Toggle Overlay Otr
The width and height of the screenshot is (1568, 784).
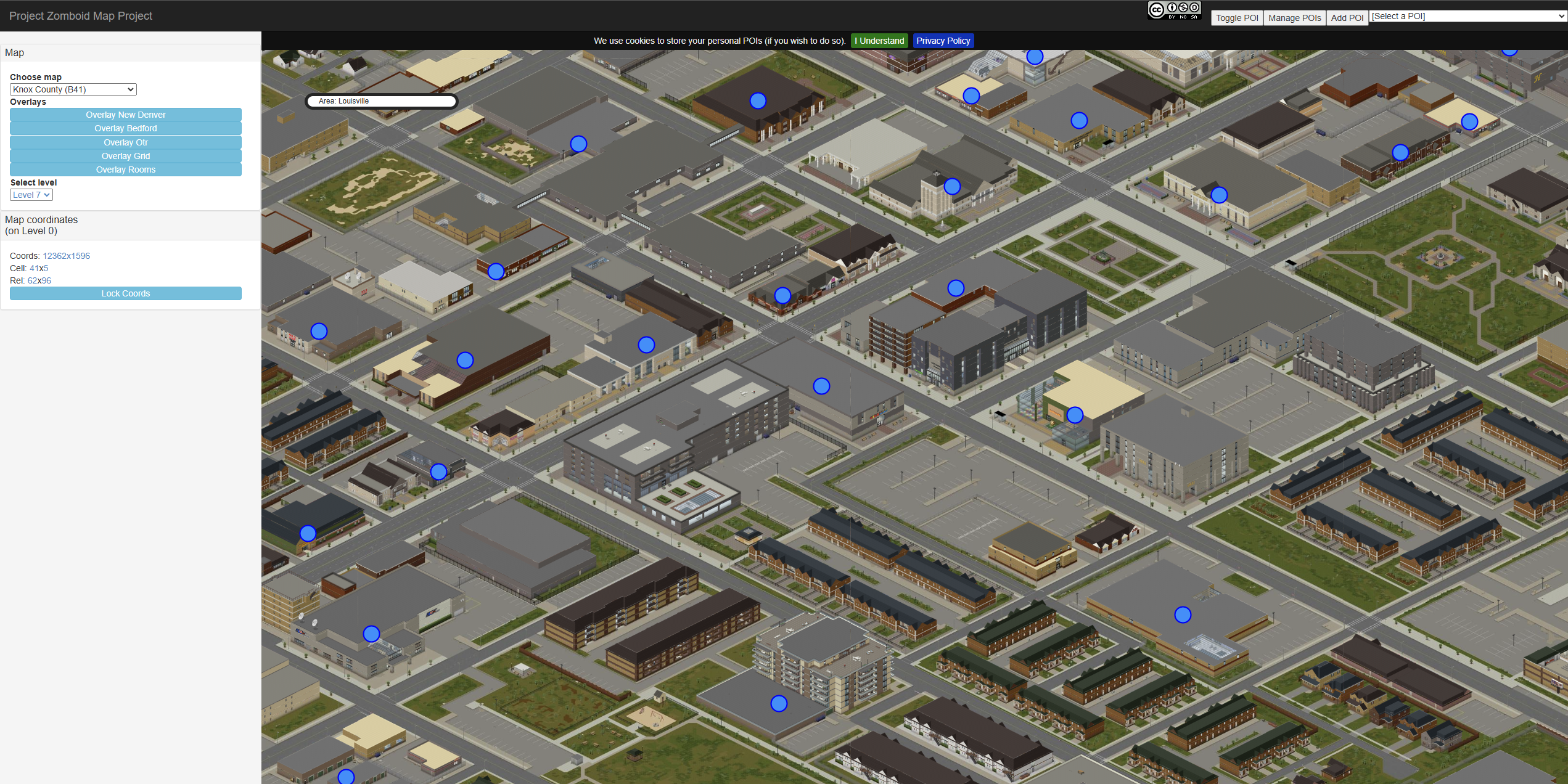pyautogui.click(x=126, y=142)
